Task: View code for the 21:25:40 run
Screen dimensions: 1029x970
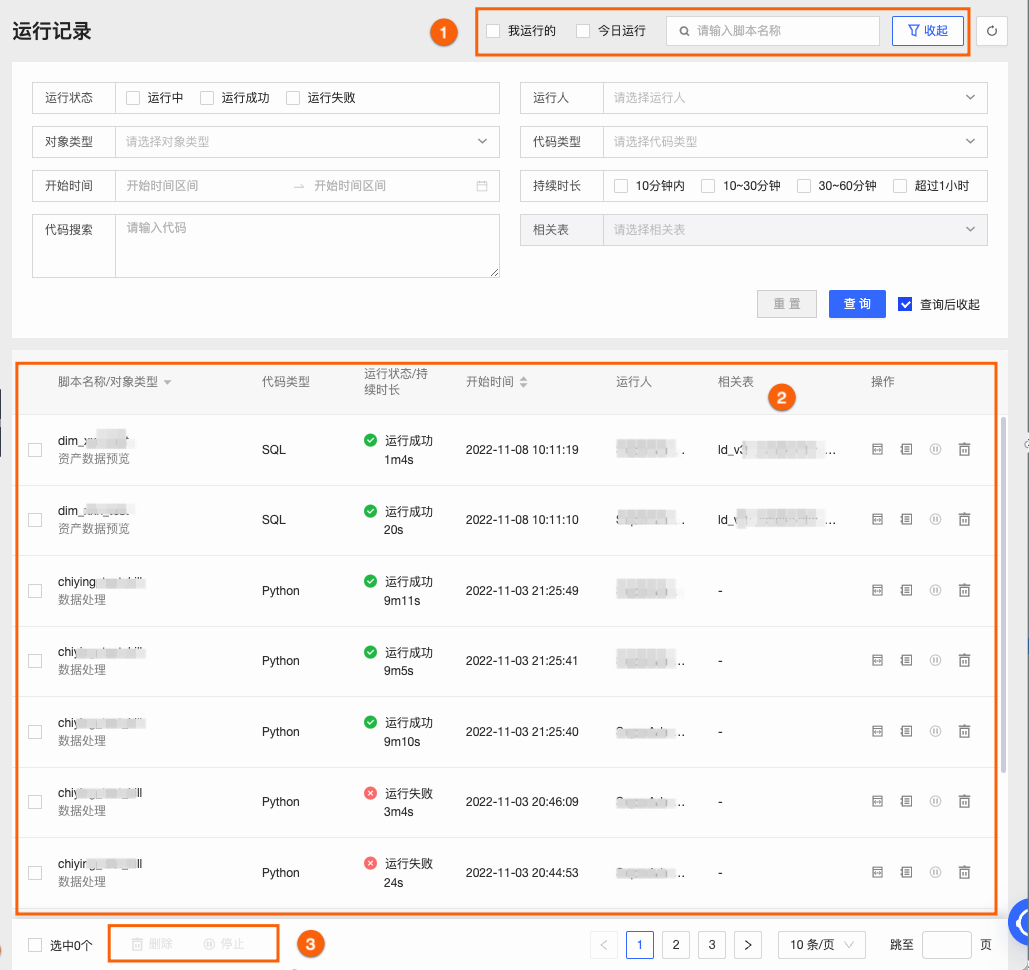Action: pyautogui.click(x=877, y=732)
